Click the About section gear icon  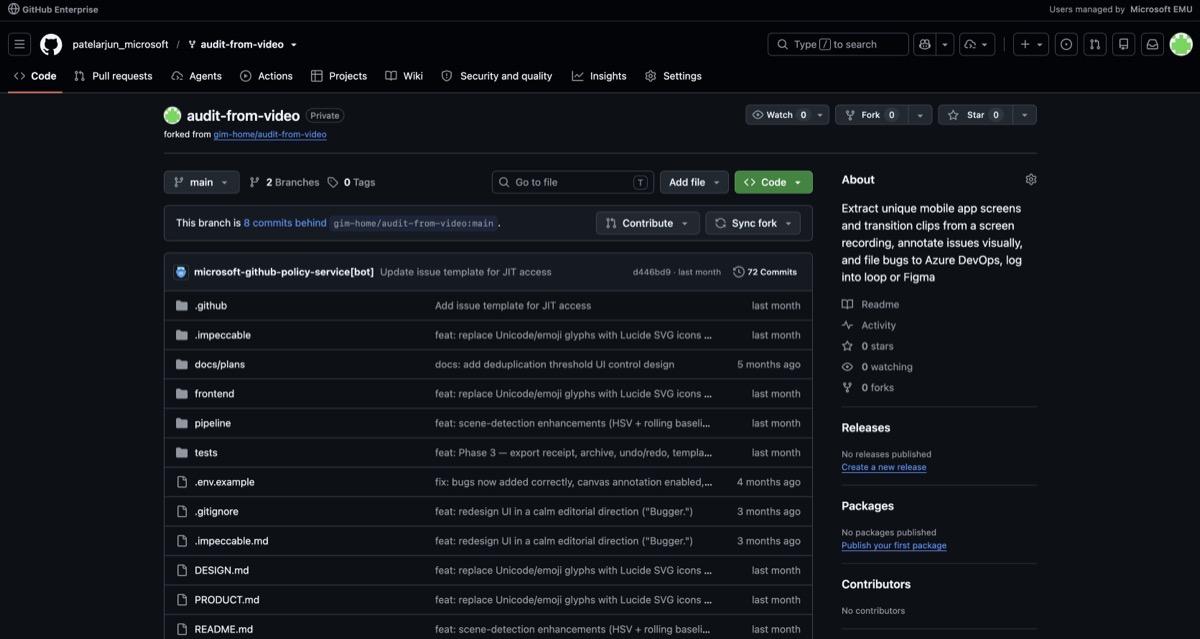(1031, 180)
